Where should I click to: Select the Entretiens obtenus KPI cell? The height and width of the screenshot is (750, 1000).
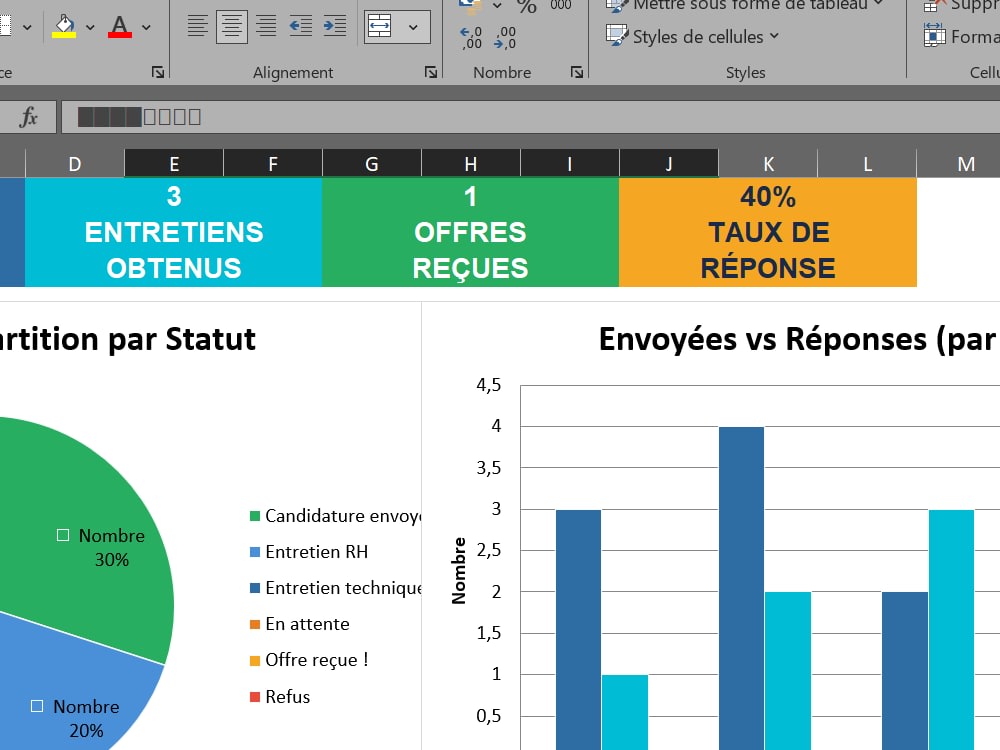click(173, 232)
